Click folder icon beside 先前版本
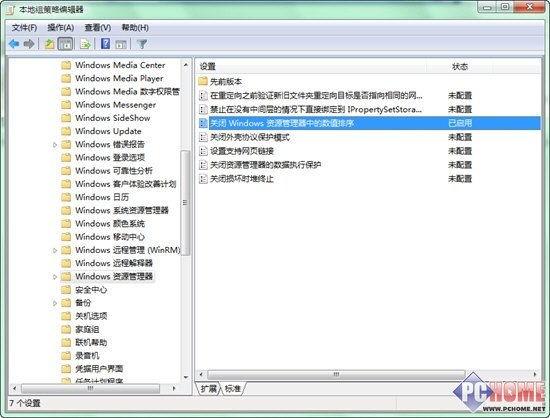Screen dimensions: 550x418 (x=203, y=81)
